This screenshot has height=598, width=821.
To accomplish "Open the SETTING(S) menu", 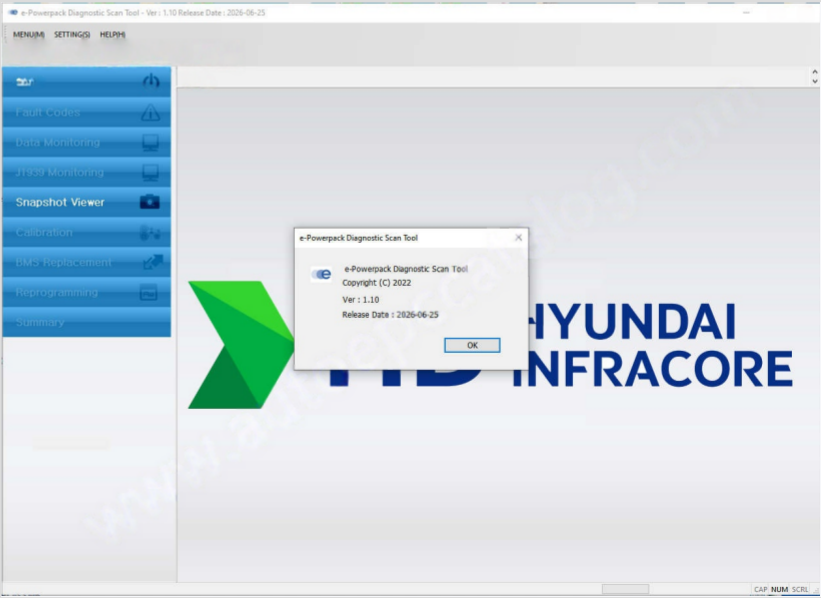I will tap(72, 35).
